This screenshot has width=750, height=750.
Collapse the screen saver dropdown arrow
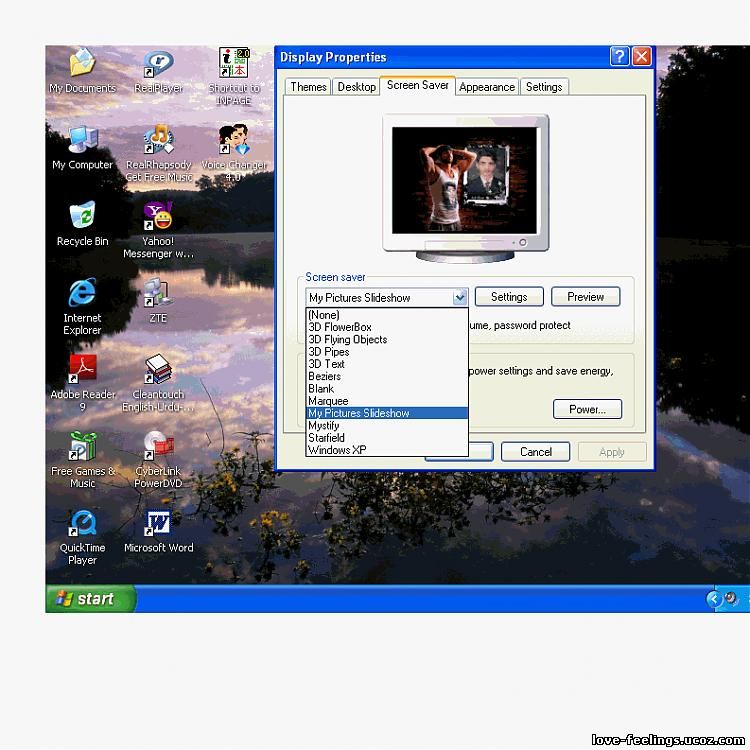point(460,298)
